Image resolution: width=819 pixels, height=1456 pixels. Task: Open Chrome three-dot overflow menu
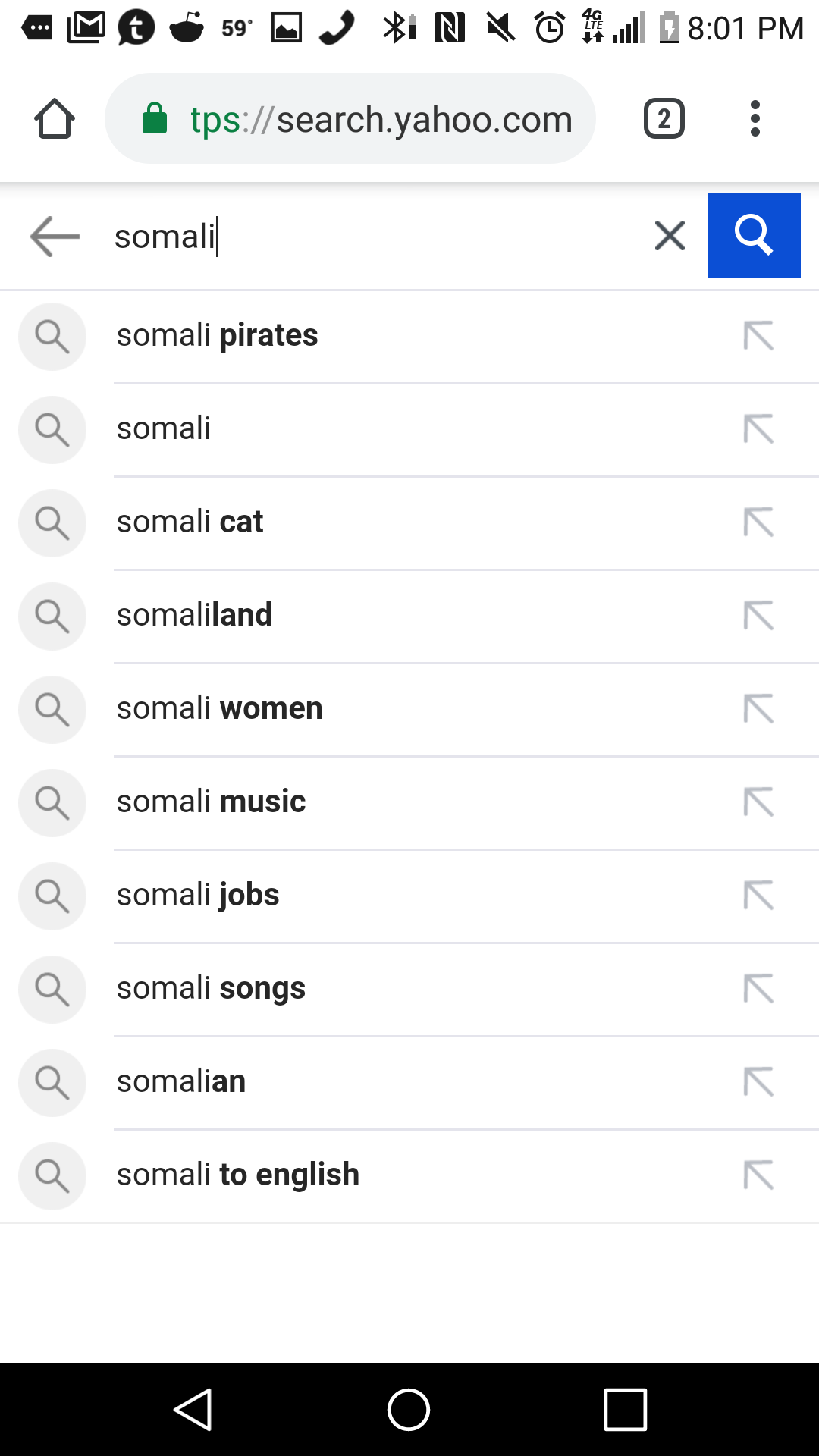(x=755, y=118)
